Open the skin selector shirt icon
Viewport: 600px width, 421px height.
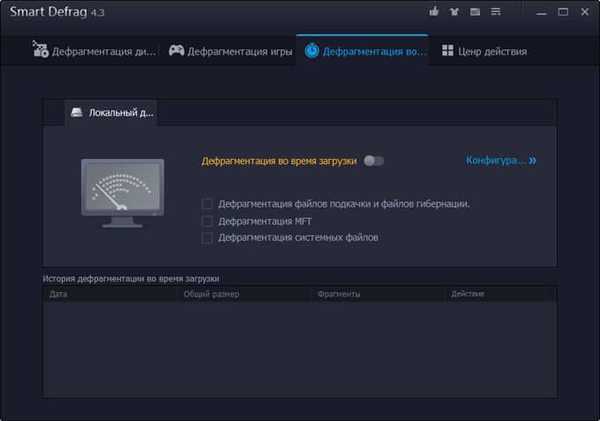[456, 13]
